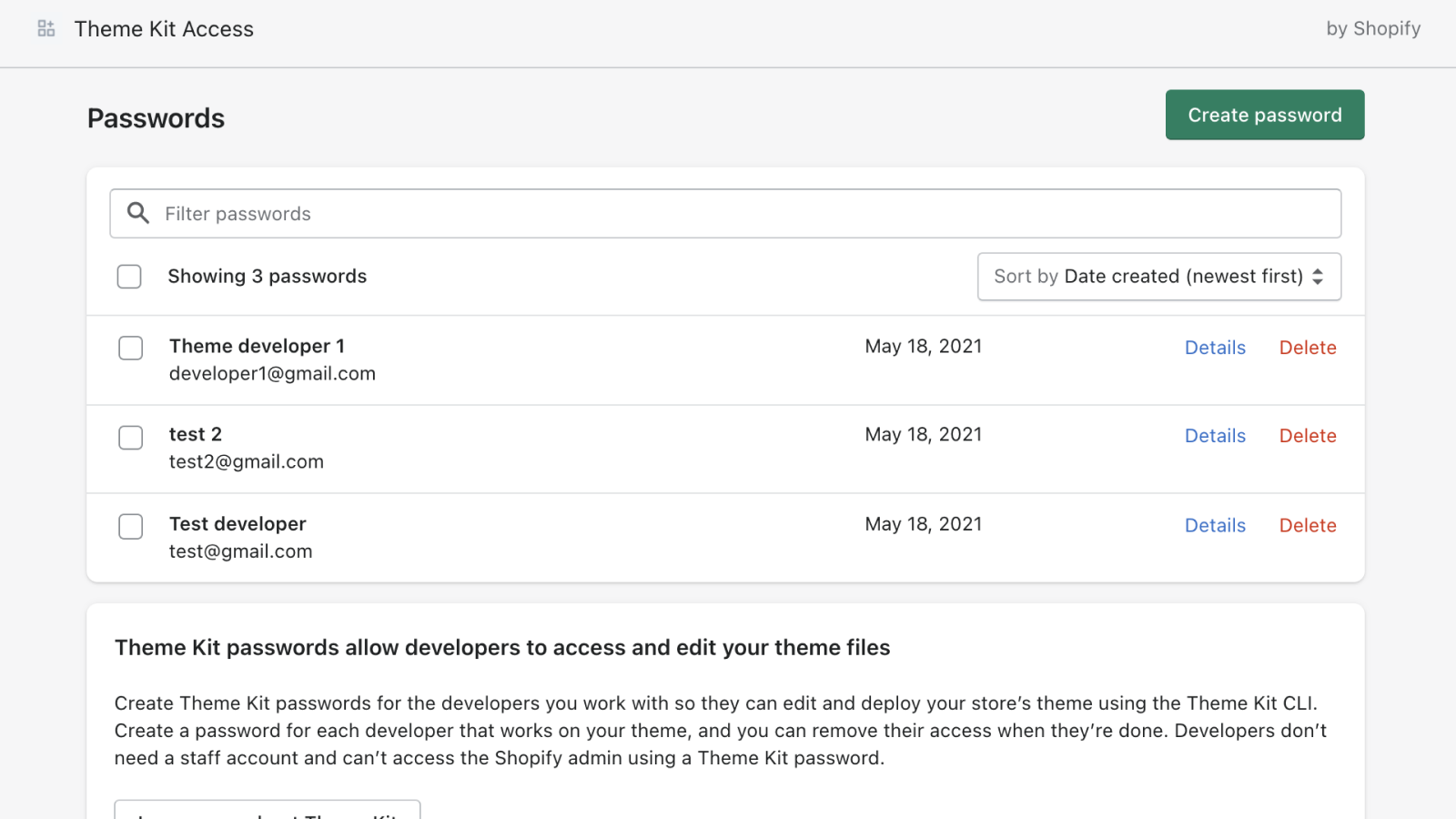1456x819 pixels.
Task: Select the test 2 row checkbox
Action: [131, 438]
